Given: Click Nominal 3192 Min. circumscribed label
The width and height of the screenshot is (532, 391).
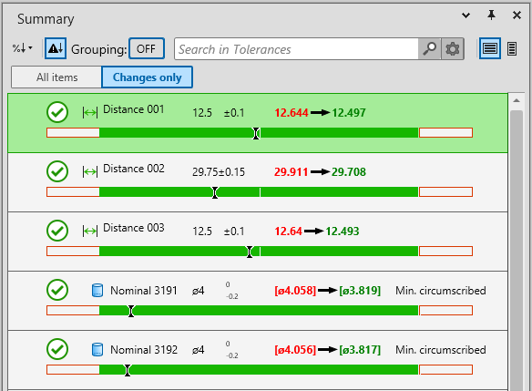Looking at the screenshot, I should pos(440,350).
